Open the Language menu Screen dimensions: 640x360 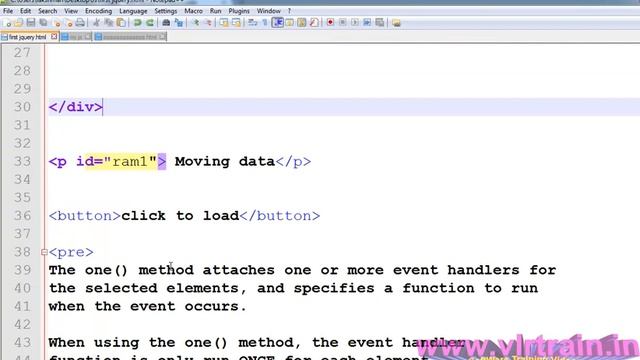click(x=133, y=11)
